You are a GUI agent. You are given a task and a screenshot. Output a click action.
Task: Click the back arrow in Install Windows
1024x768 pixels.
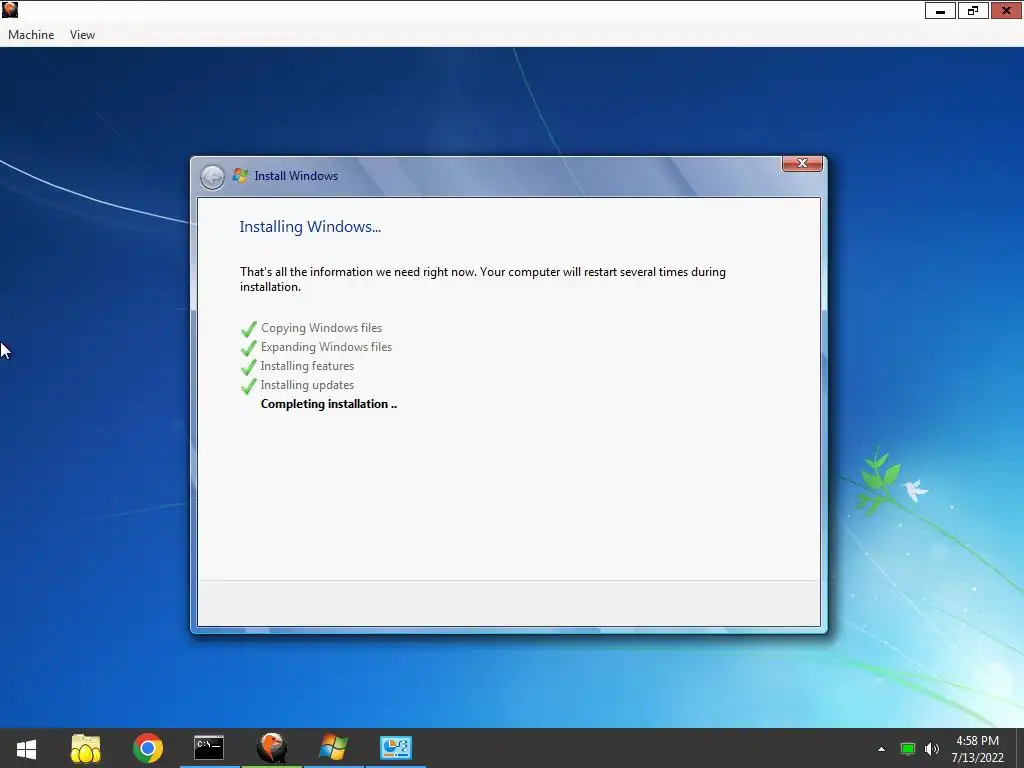[212, 177]
